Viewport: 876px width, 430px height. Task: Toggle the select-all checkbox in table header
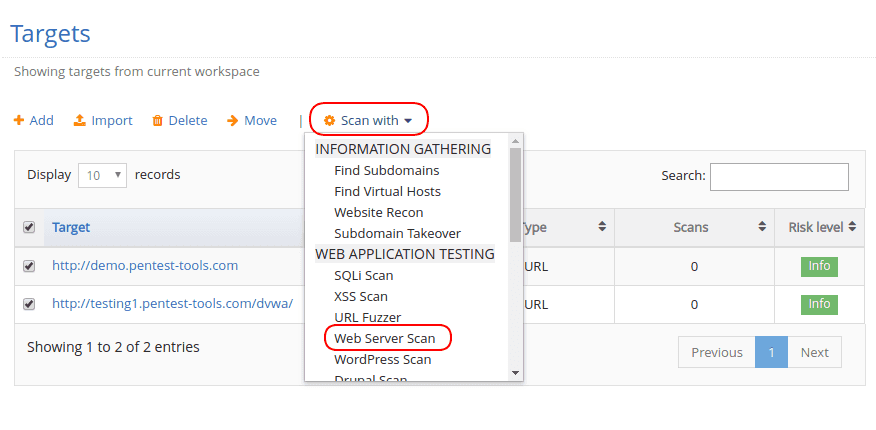(29, 228)
